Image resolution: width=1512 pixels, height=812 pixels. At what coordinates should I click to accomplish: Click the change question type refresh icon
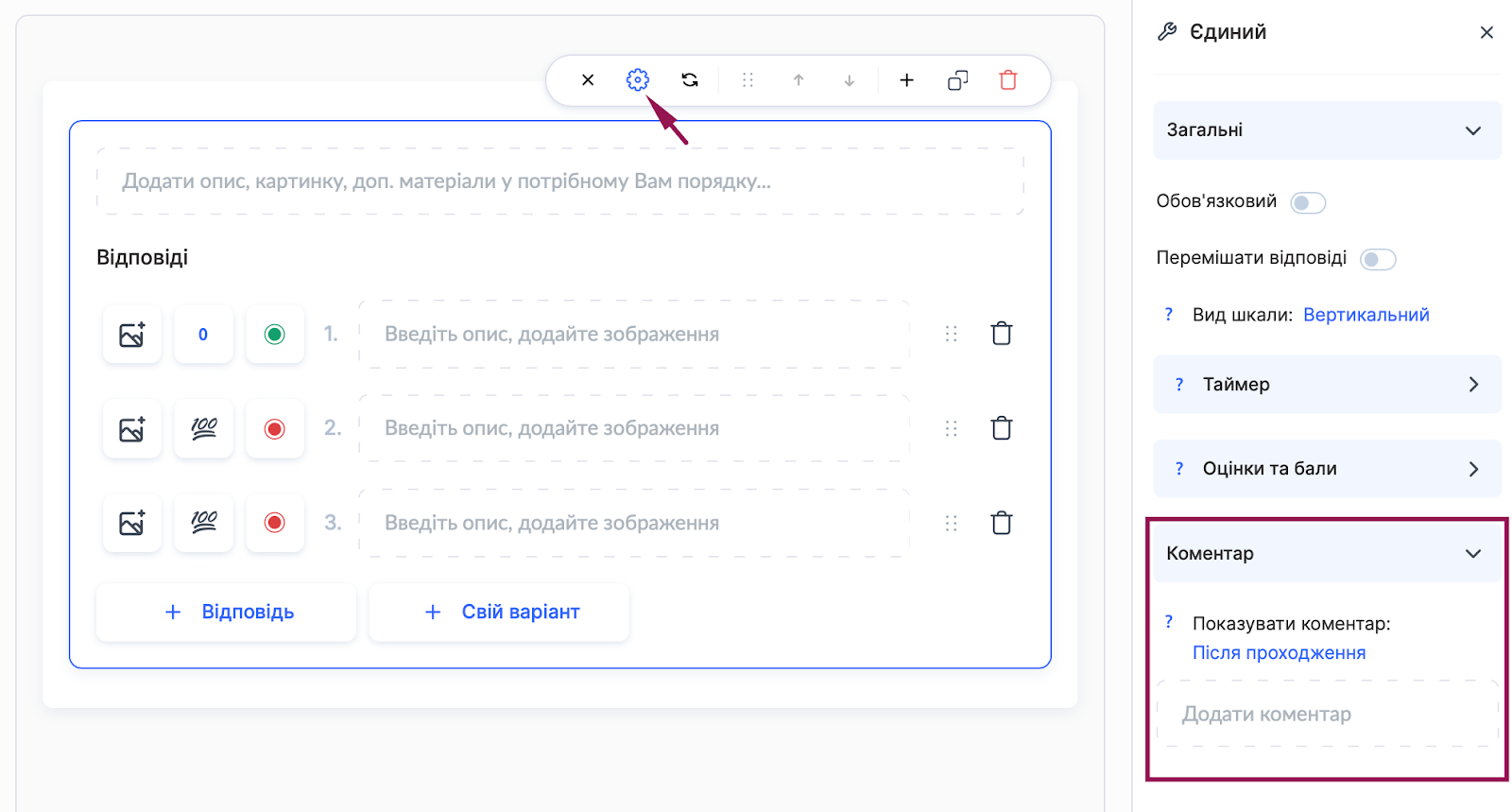pyautogui.click(x=690, y=80)
